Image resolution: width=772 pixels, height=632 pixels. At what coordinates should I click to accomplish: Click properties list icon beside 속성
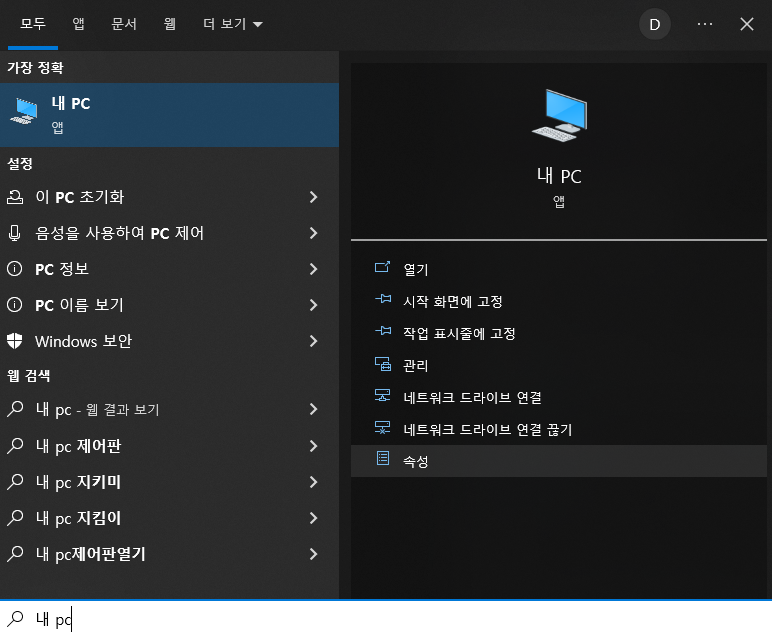click(383, 458)
